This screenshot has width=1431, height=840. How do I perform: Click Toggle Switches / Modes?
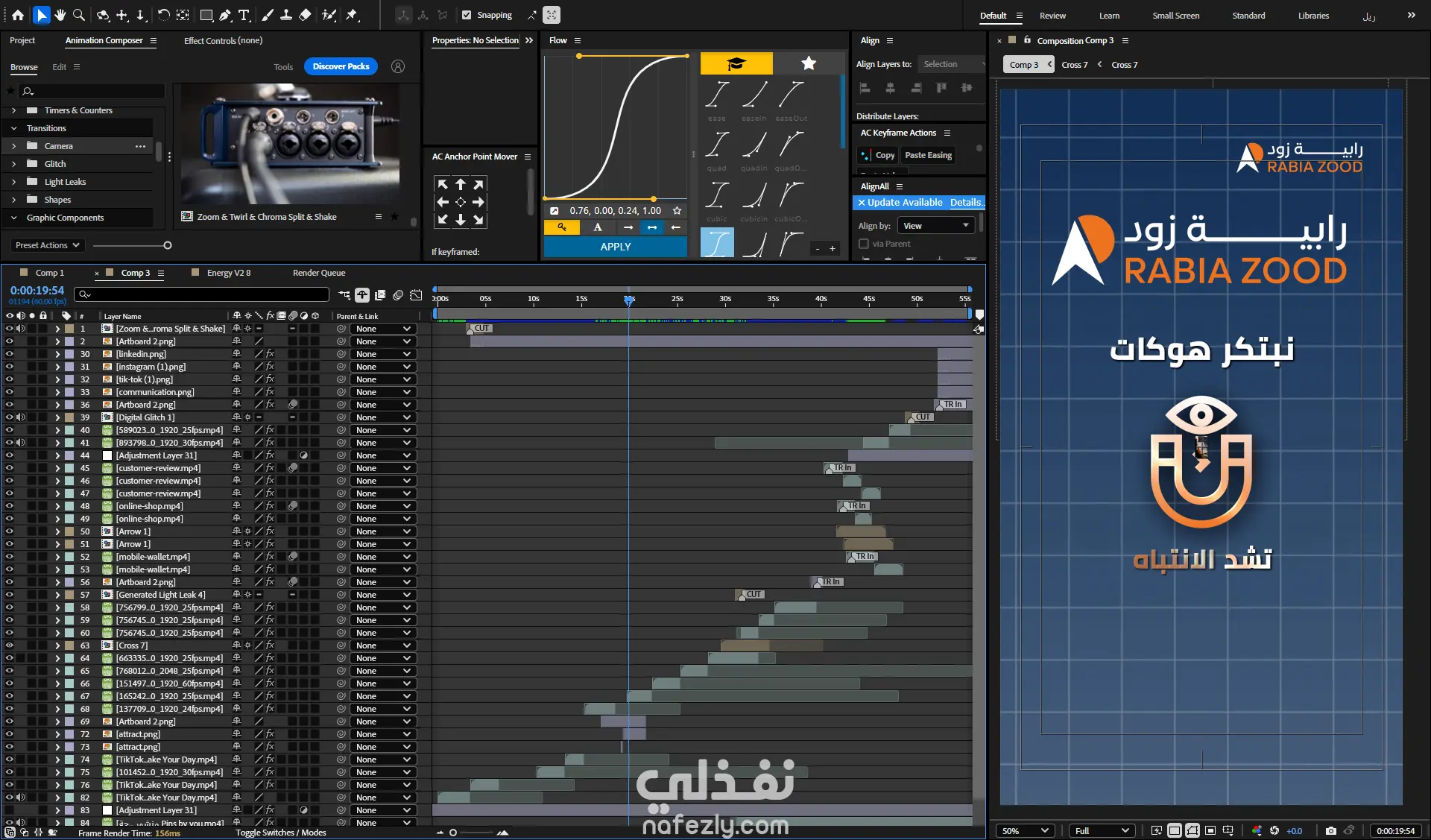coord(281,833)
